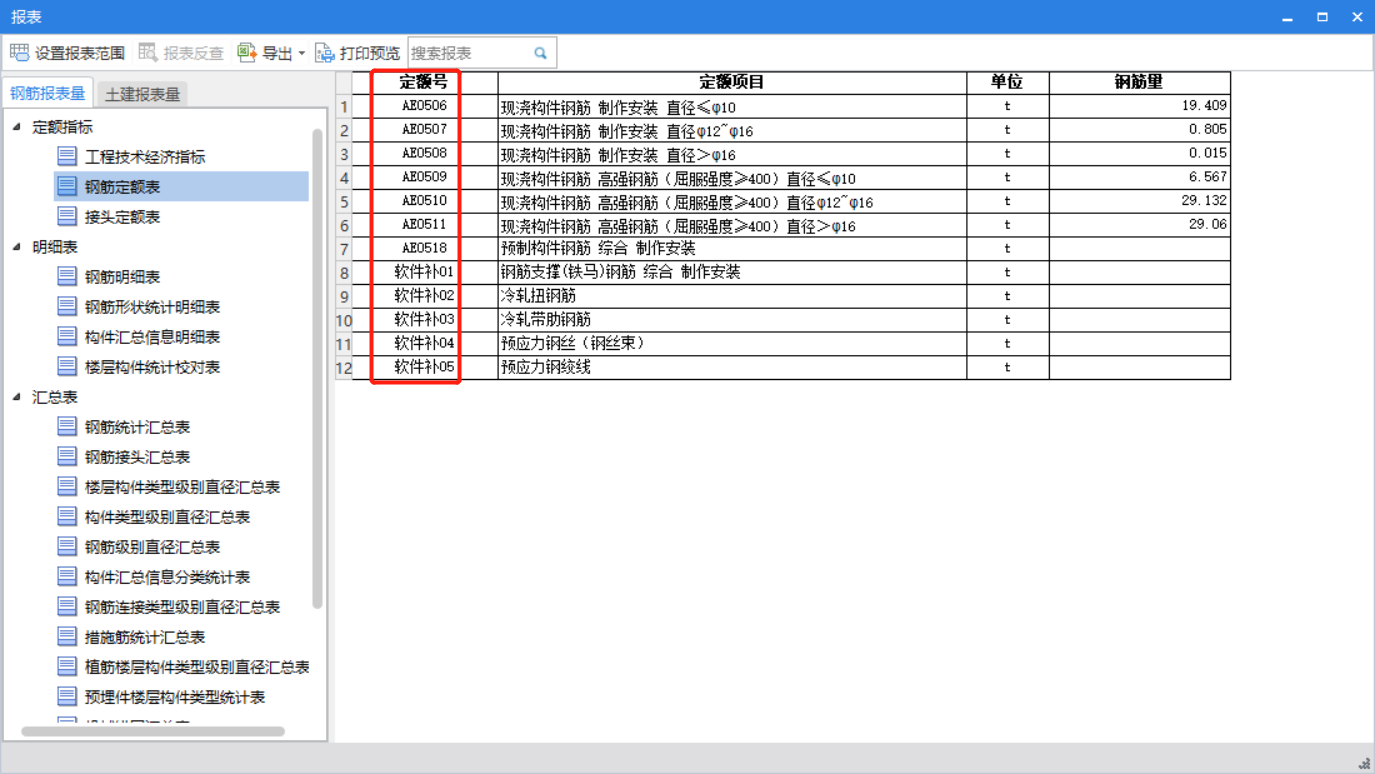
Task: Select the AE0518 cell
Action: 424,248
